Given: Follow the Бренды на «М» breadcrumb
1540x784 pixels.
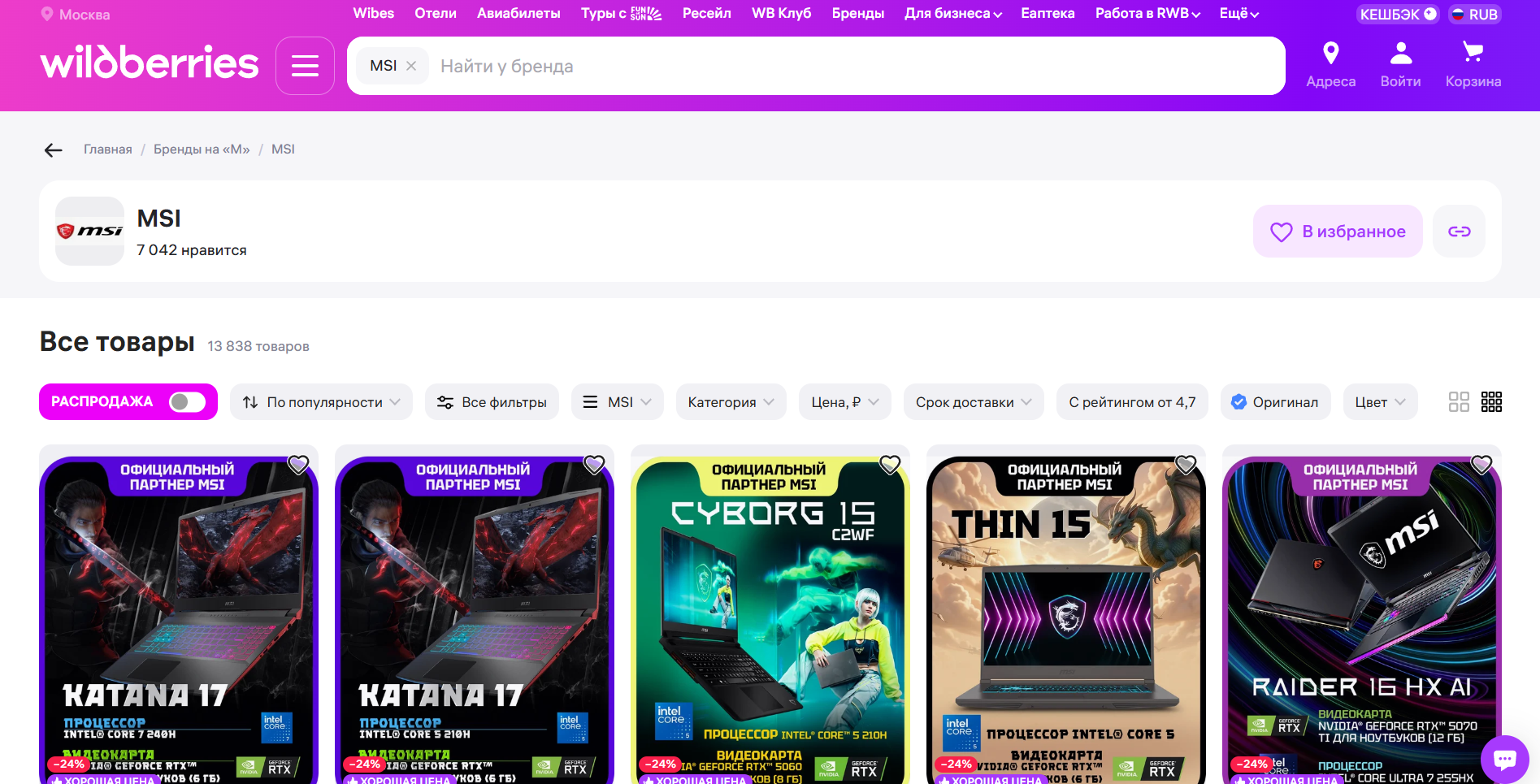Looking at the screenshot, I should (x=202, y=149).
